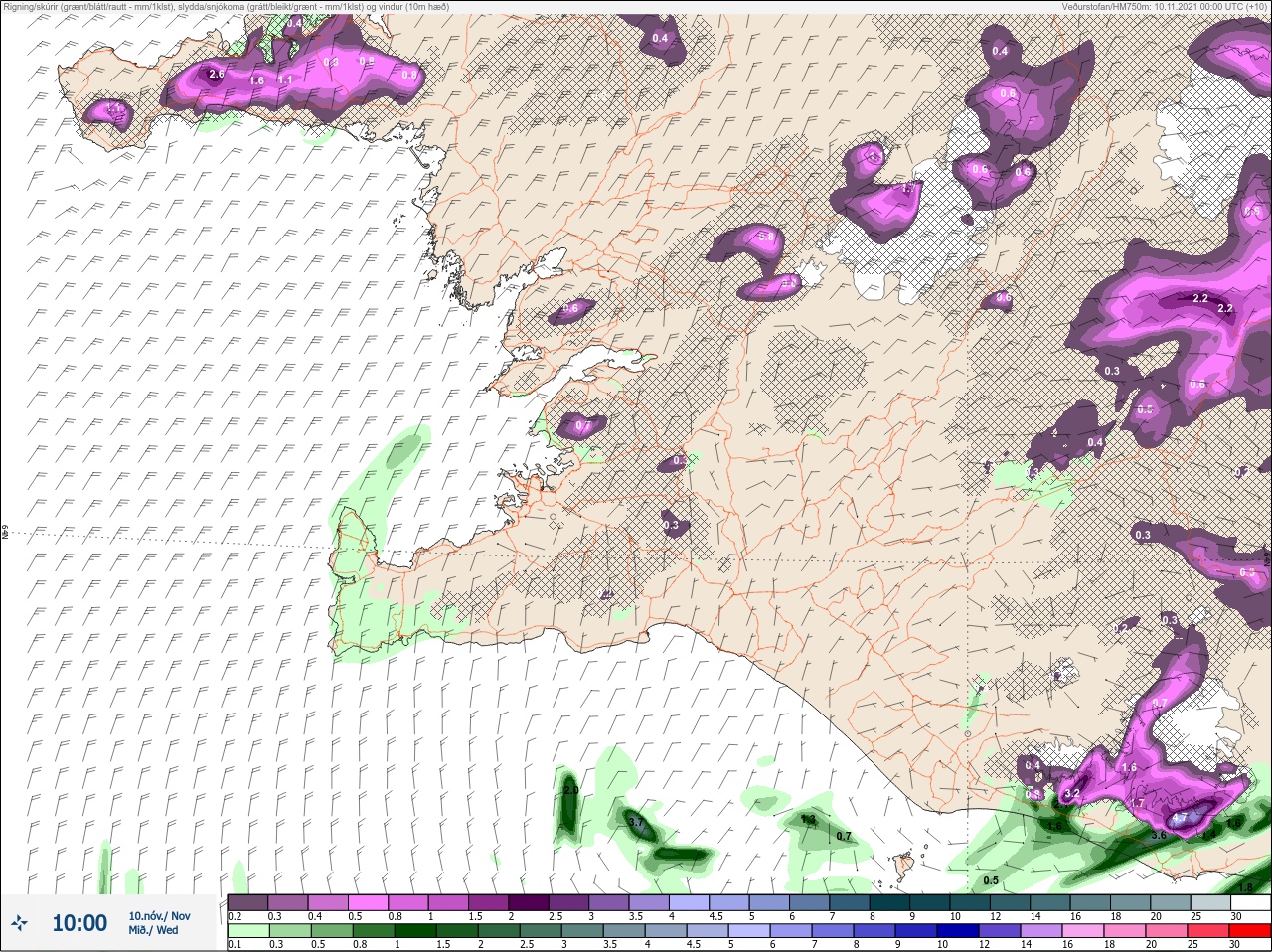Image resolution: width=1272 pixels, height=952 pixels.
Task: Pick the first mauve 0.2 snow legend swatch
Action: click(x=247, y=902)
